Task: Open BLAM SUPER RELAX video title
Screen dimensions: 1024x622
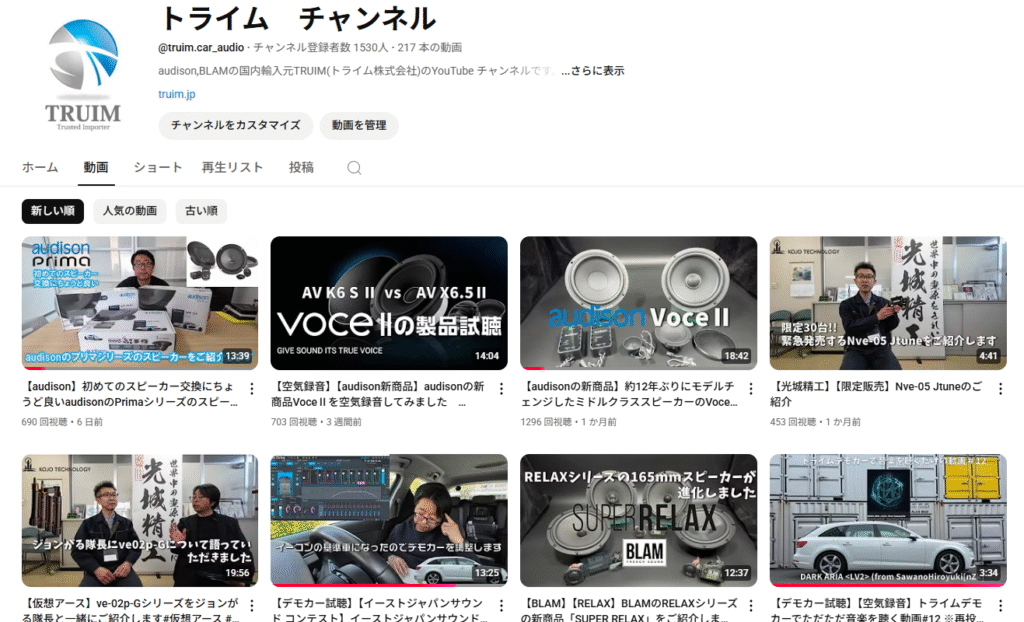Action: point(629,610)
